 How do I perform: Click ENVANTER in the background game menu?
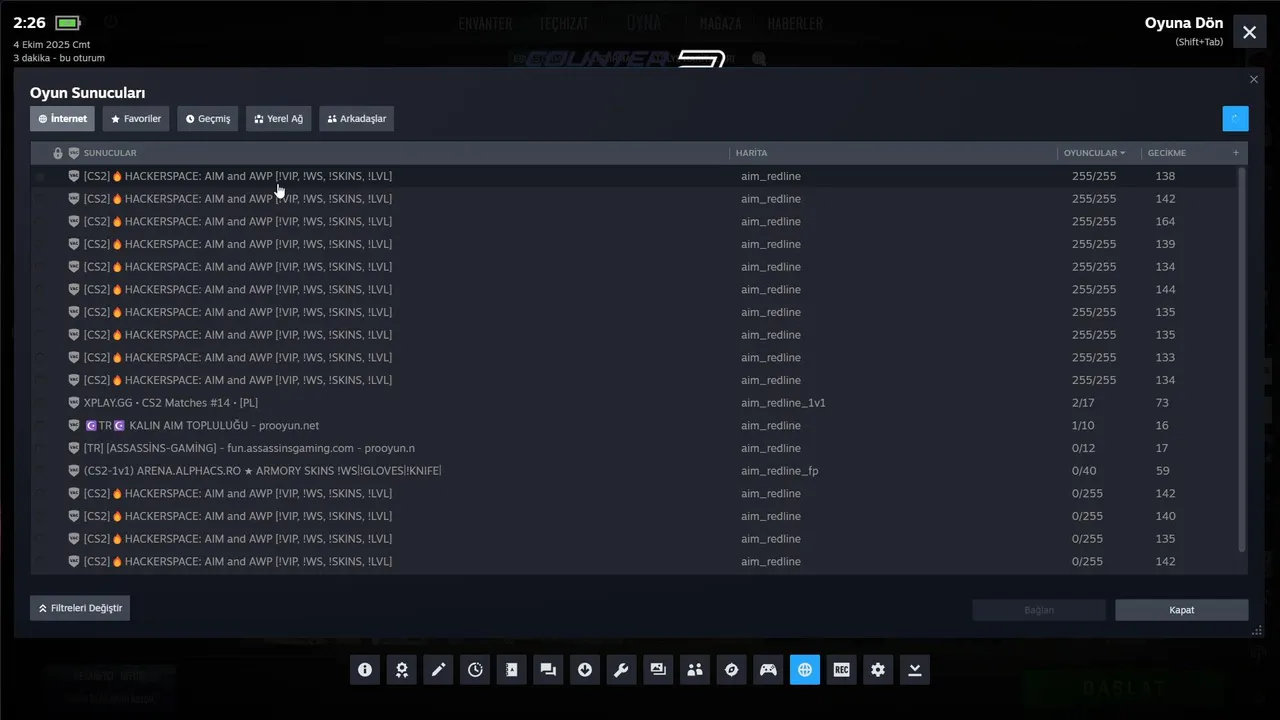485,23
